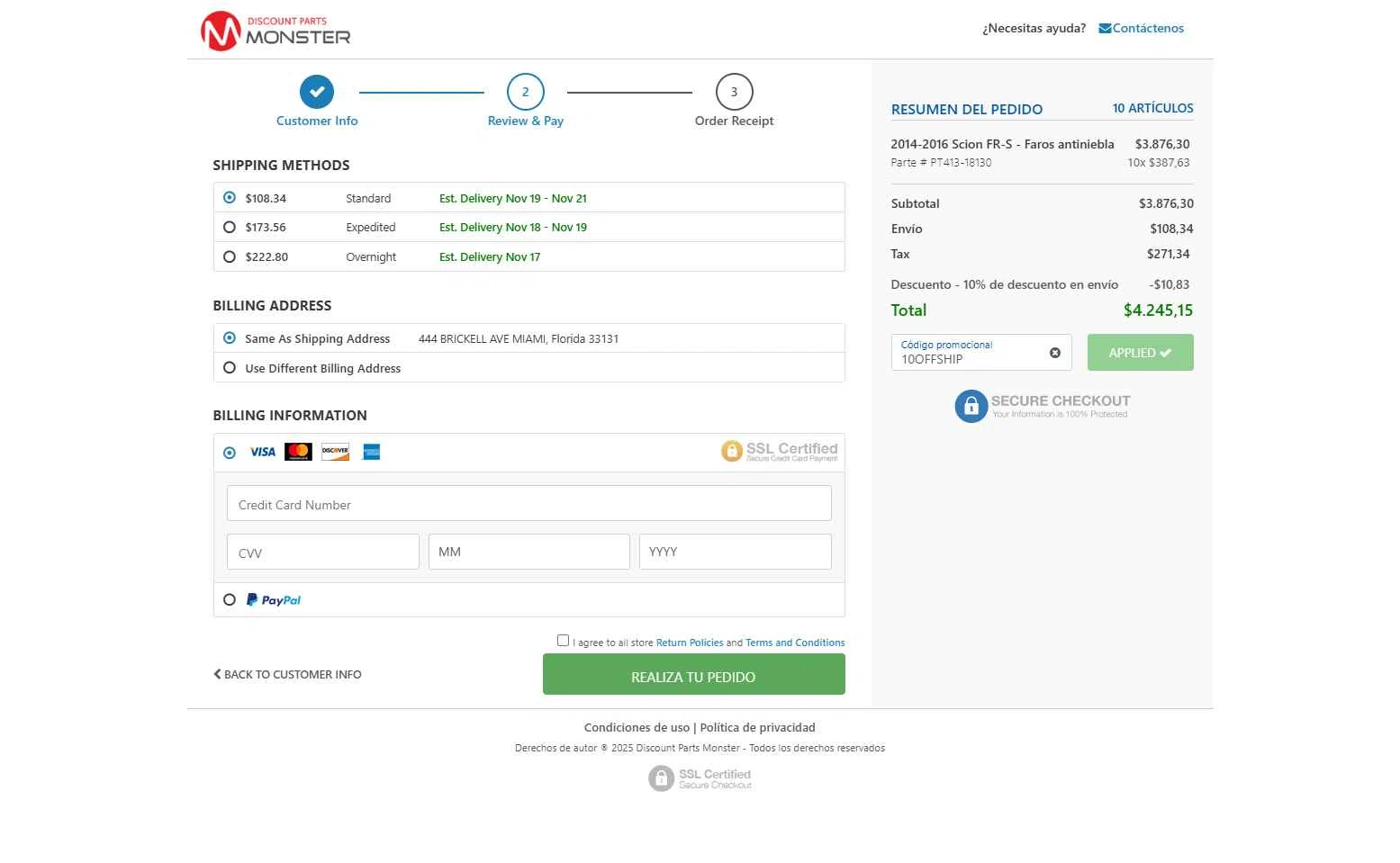Click the Discover card logo
Image resolution: width=1400 pixels, height=863 pixels.
335,452
